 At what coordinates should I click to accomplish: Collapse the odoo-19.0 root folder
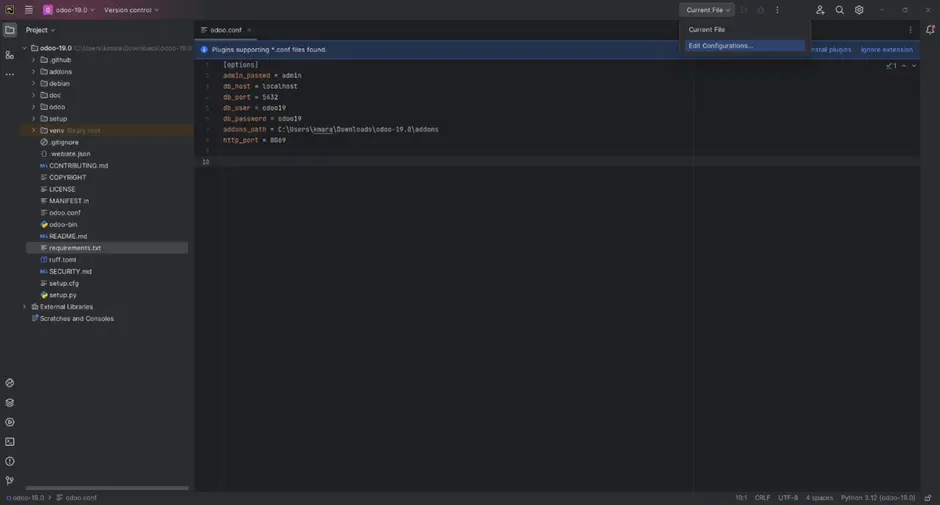point(25,48)
